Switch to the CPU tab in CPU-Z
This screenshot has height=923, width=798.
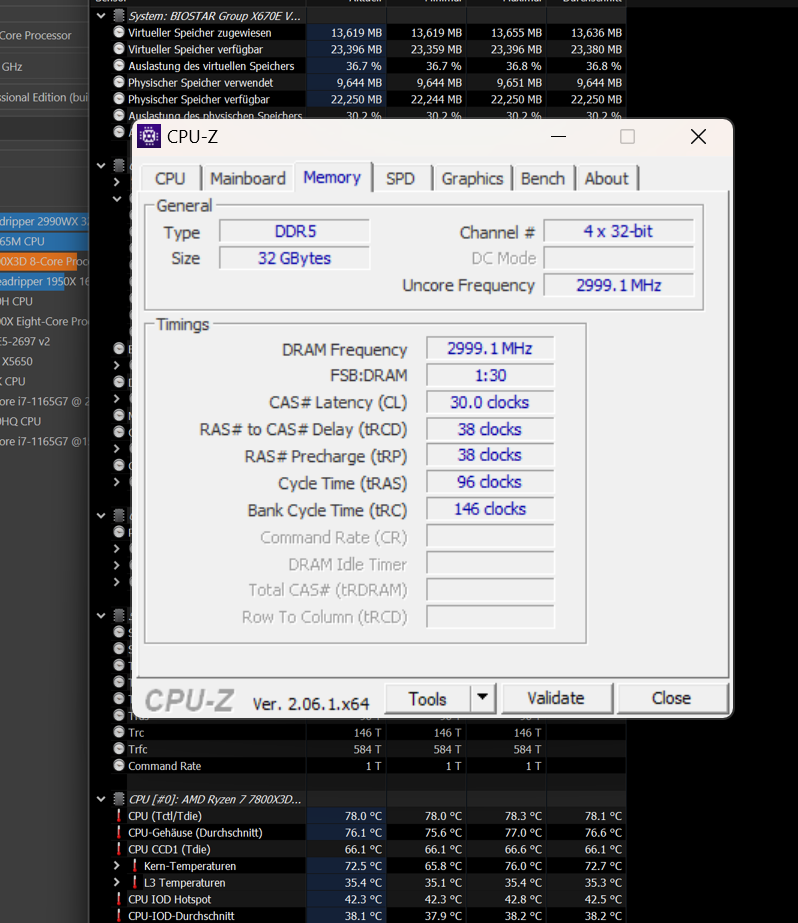(170, 178)
